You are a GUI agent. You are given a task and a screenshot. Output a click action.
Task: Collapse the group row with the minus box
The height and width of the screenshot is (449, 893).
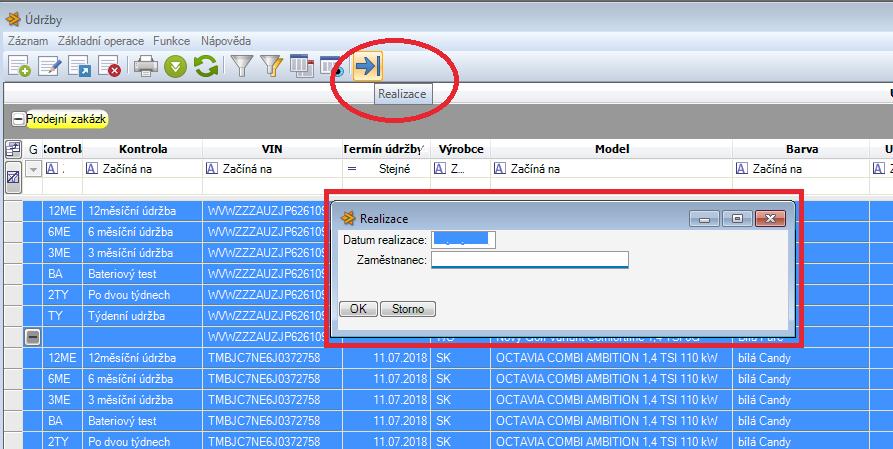click(x=33, y=337)
